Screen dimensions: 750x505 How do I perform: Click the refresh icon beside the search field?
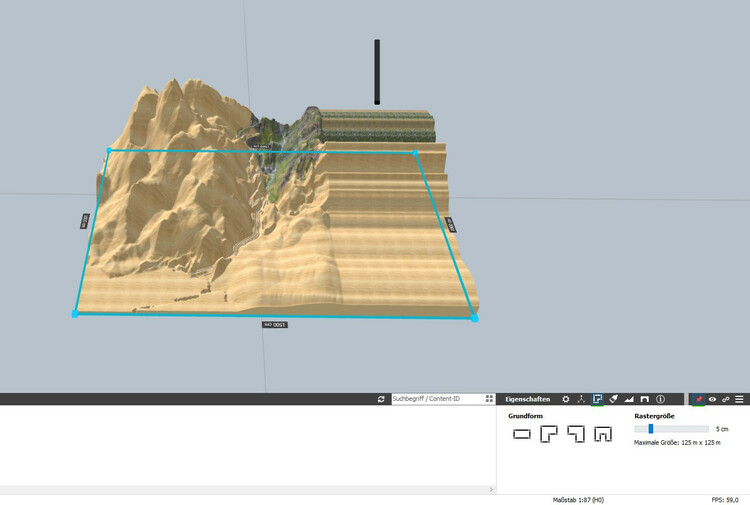click(x=381, y=399)
